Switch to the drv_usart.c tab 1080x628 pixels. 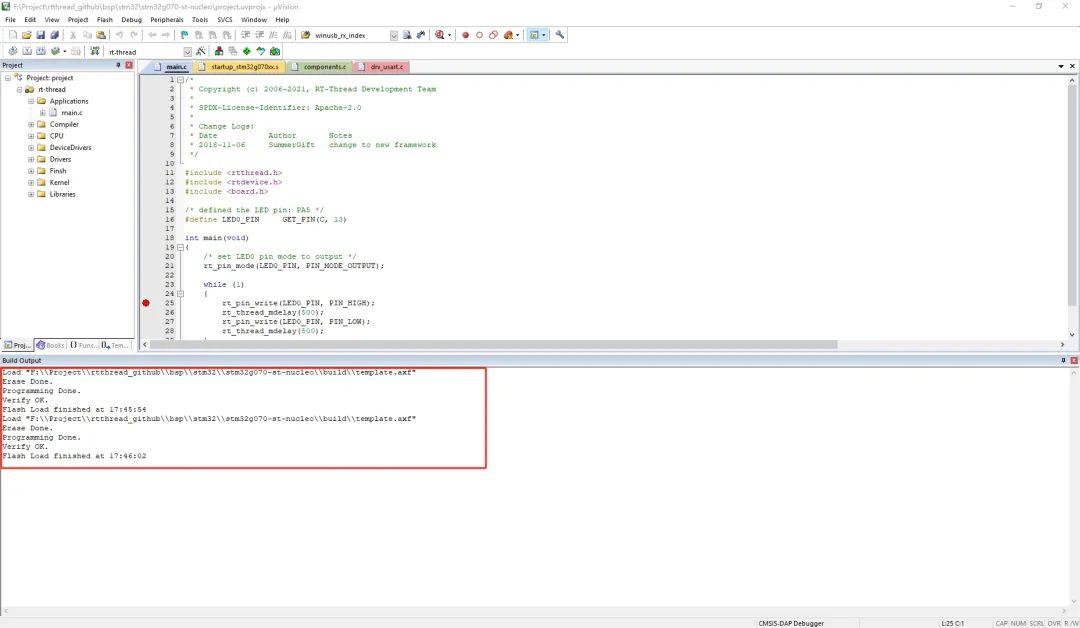coord(381,67)
